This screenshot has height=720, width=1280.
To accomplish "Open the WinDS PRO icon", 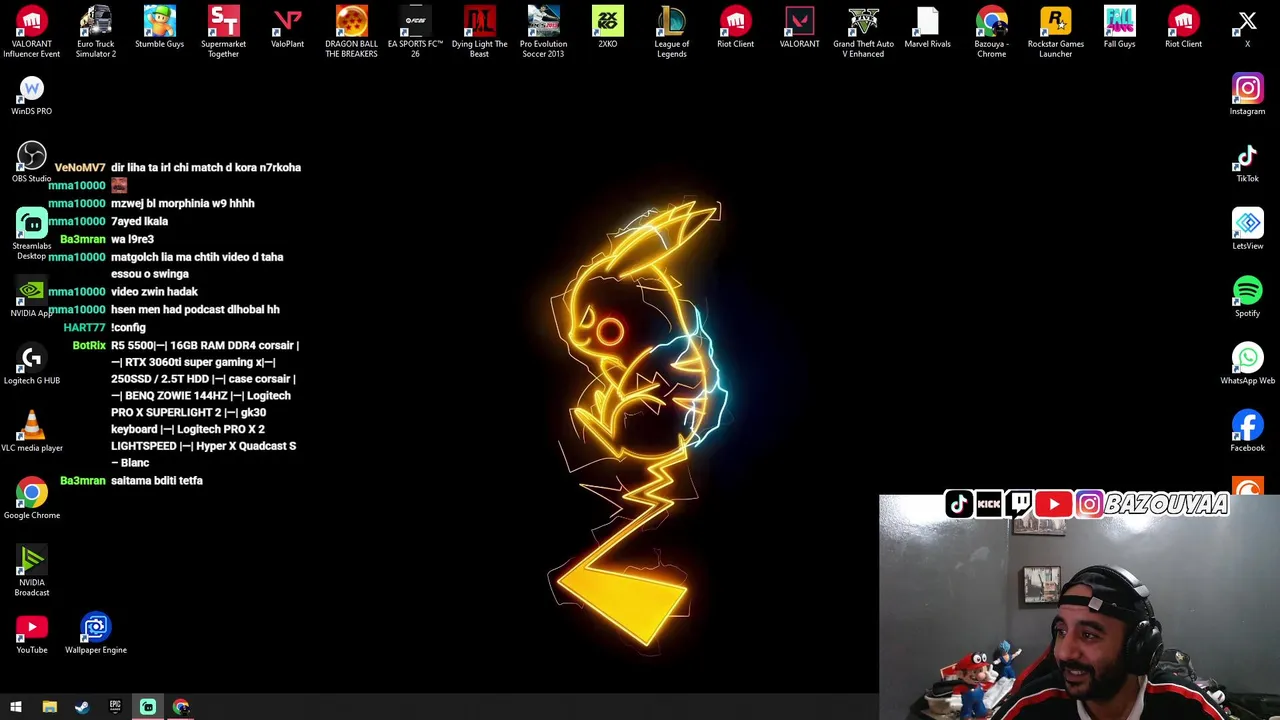I will (32, 96).
